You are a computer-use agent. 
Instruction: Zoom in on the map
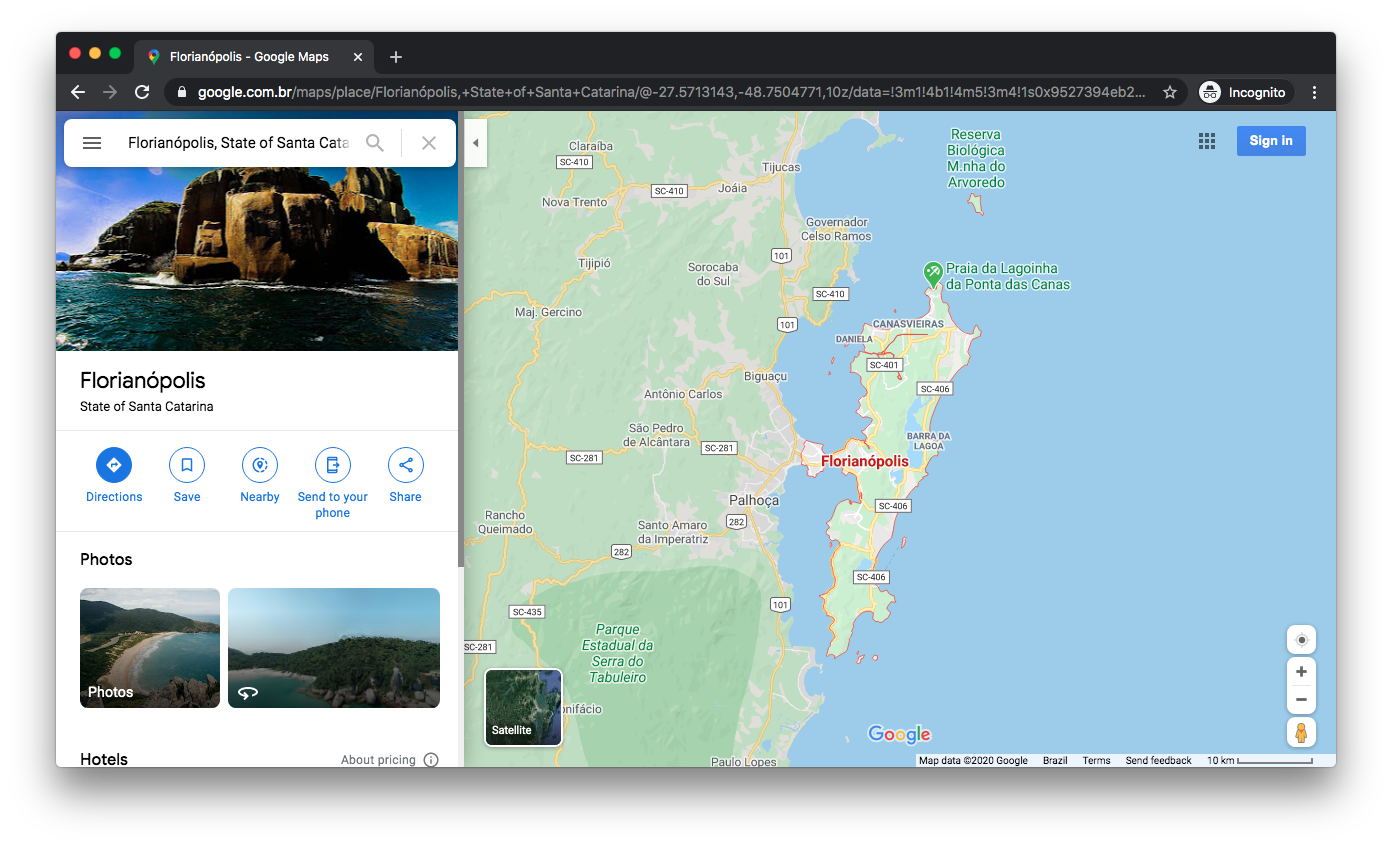point(1301,672)
